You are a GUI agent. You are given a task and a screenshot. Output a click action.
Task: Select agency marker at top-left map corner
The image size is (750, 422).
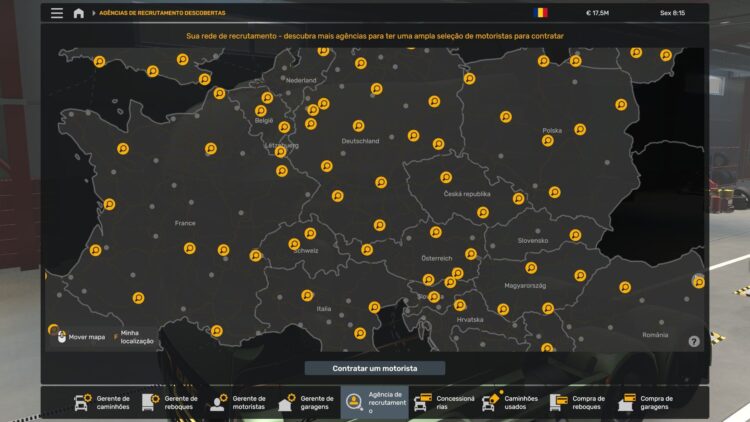99,61
